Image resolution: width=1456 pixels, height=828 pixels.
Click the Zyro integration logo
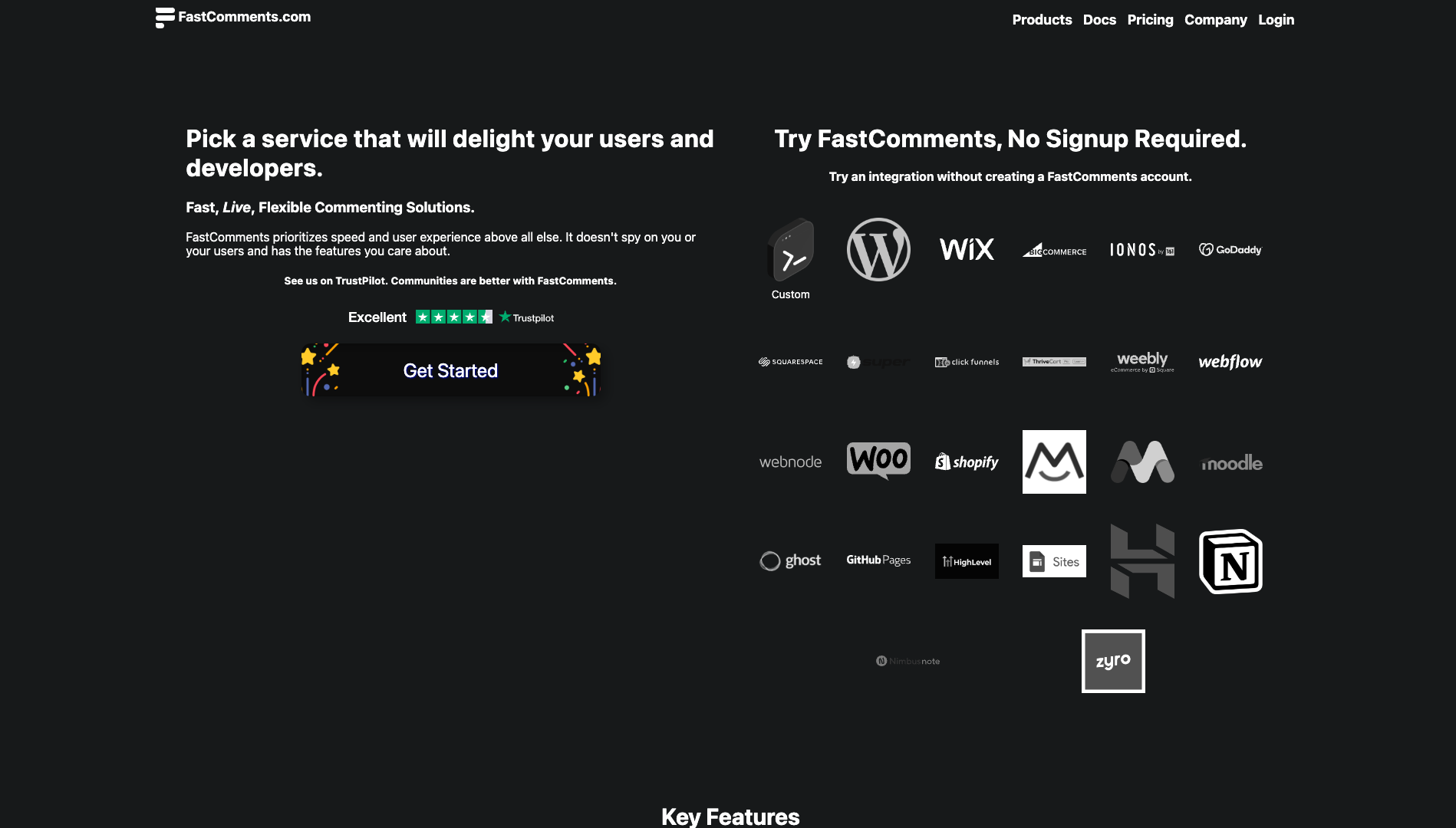(x=1113, y=661)
